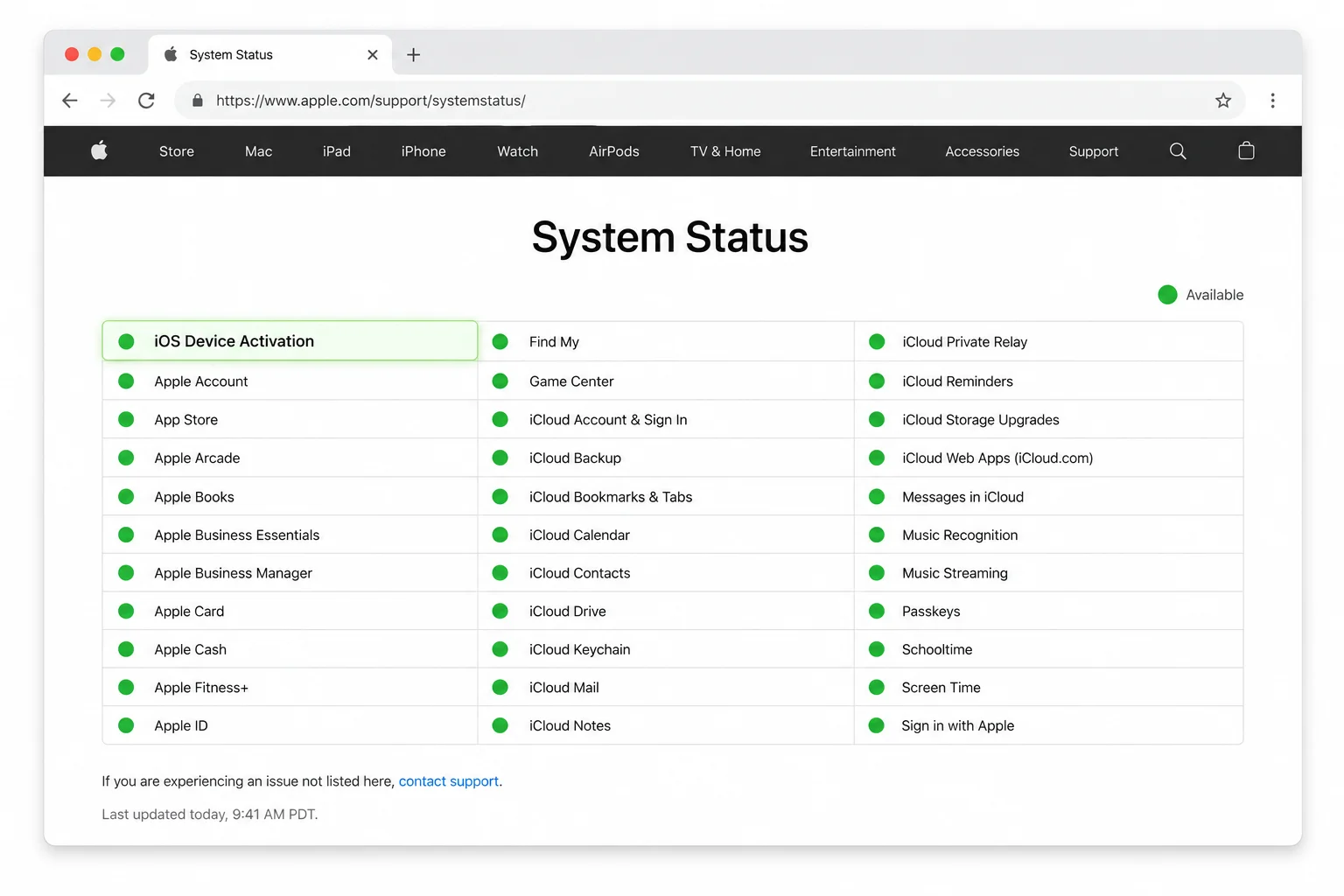The image size is (1344, 896).
Task: Open the Store menu item
Action: 177,151
